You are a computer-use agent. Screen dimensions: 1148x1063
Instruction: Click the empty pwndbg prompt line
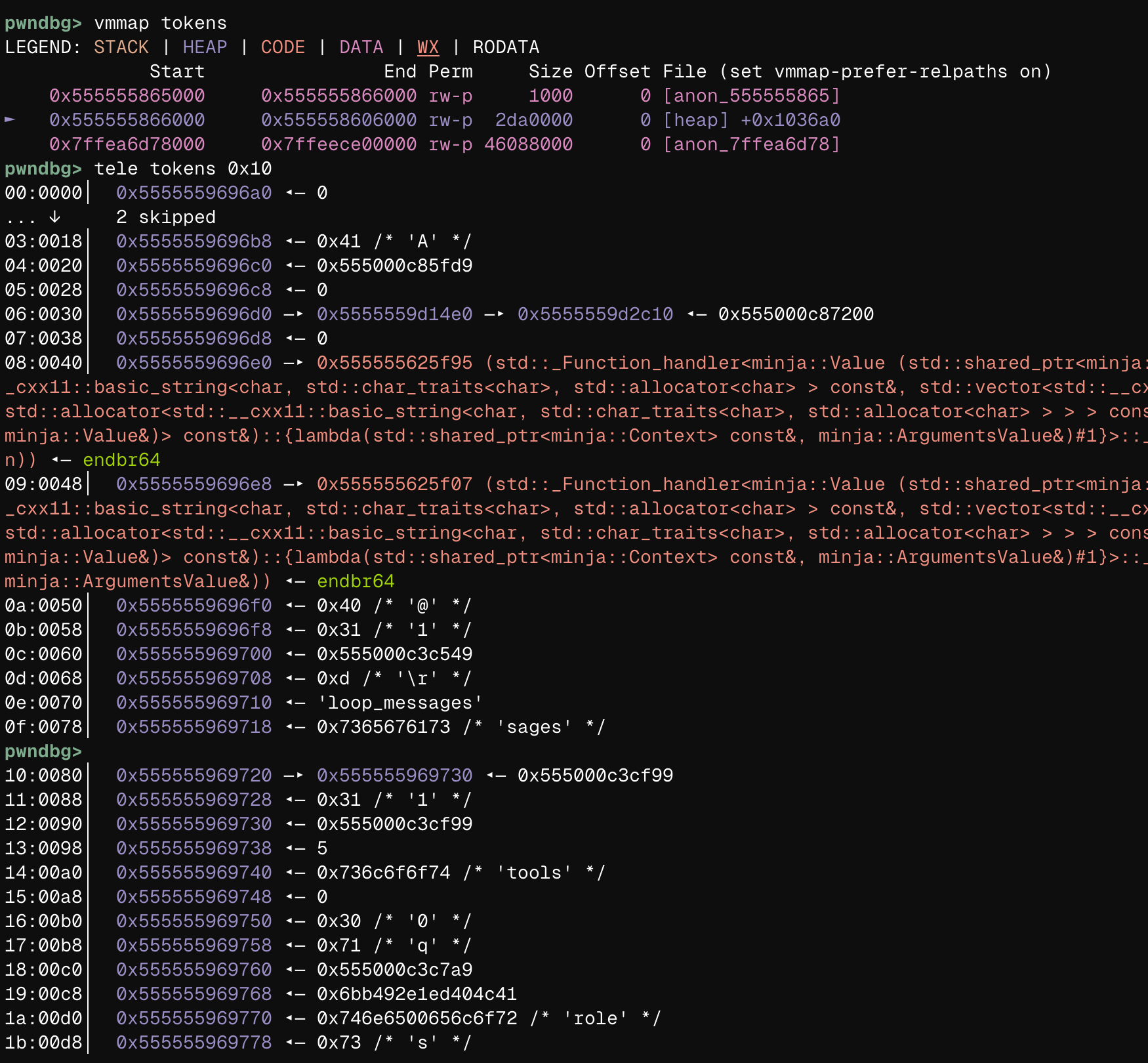pyautogui.click(x=43, y=751)
